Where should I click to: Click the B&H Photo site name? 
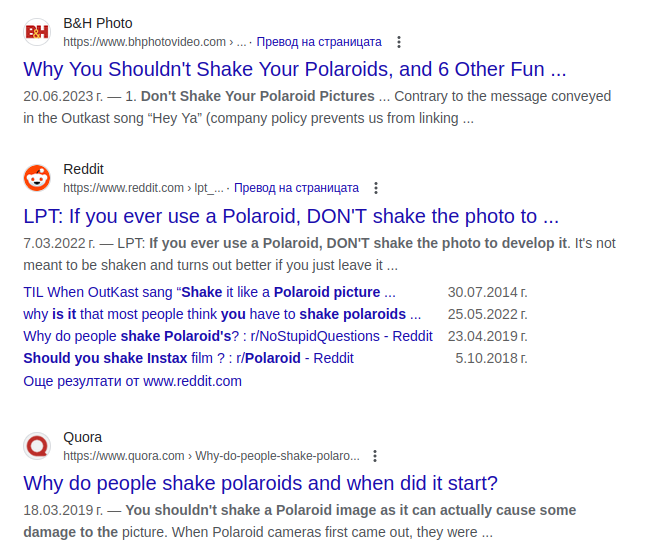(x=97, y=23)
